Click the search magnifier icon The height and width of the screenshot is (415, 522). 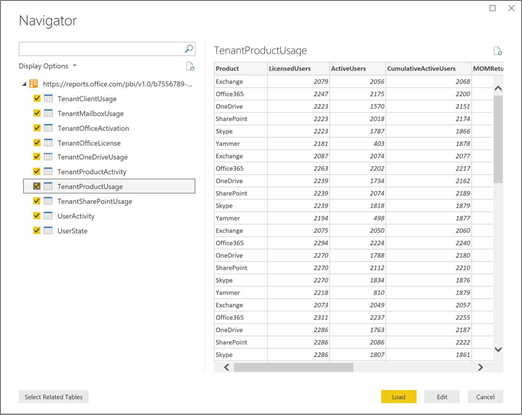[x=189, y=49]
